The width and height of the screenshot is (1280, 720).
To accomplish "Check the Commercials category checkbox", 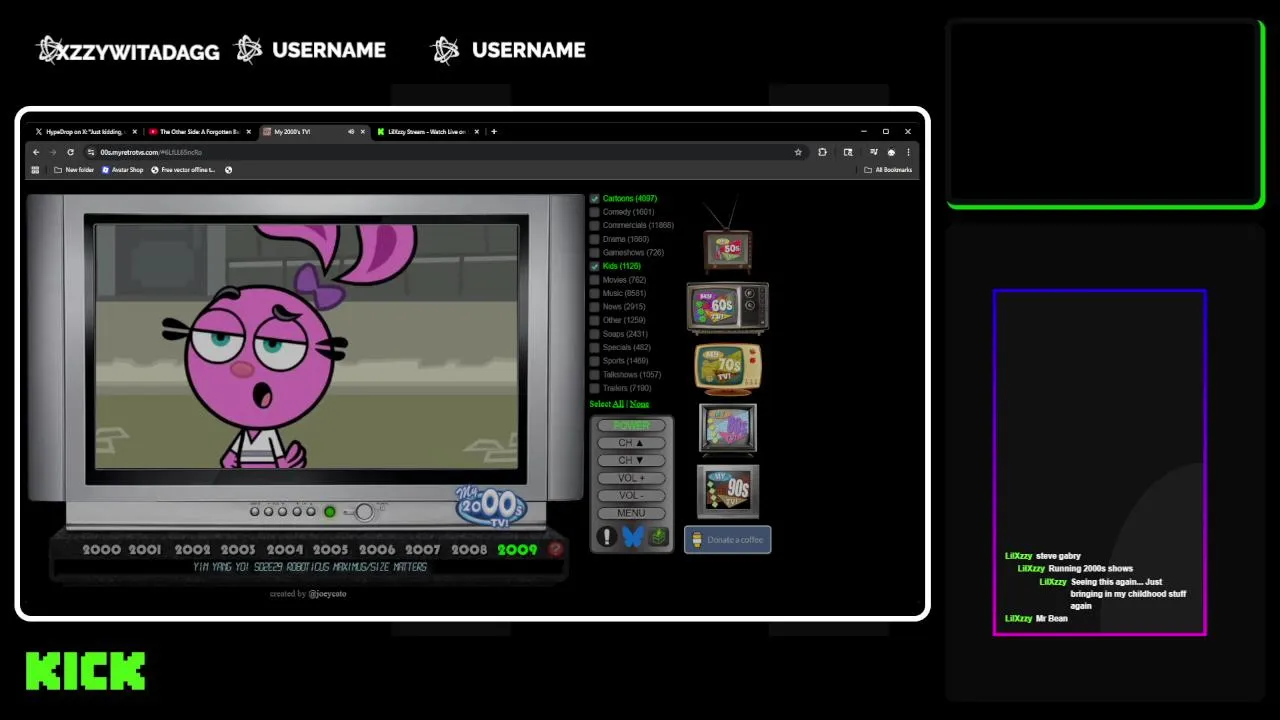I will tap(594, 225).
